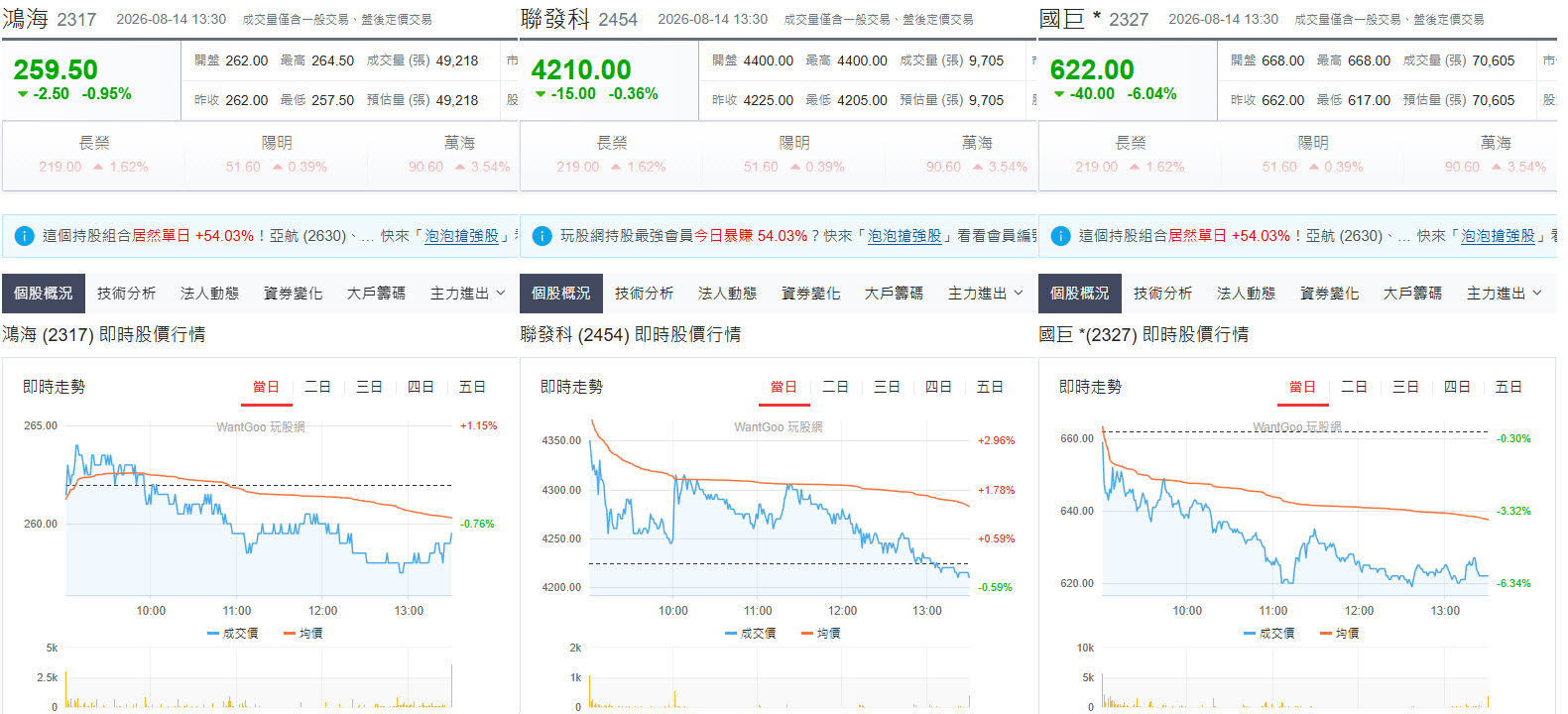Image resolution: width=1568 pixels, height=714 pixels.
Task: Select 當日 range on 國巨 chart
Action: (x=1302, y=387)
